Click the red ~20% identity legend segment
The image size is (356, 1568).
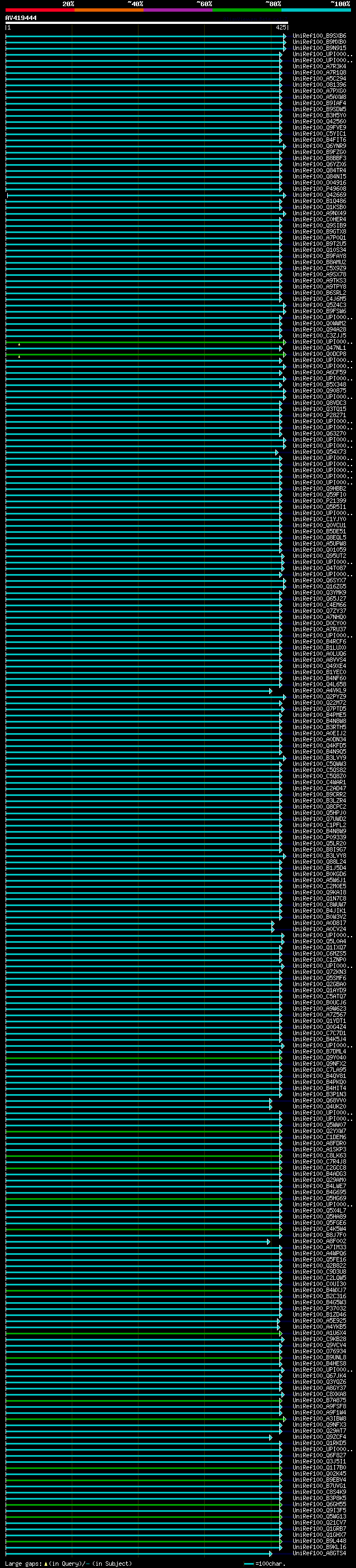click(x=39, y=11)
